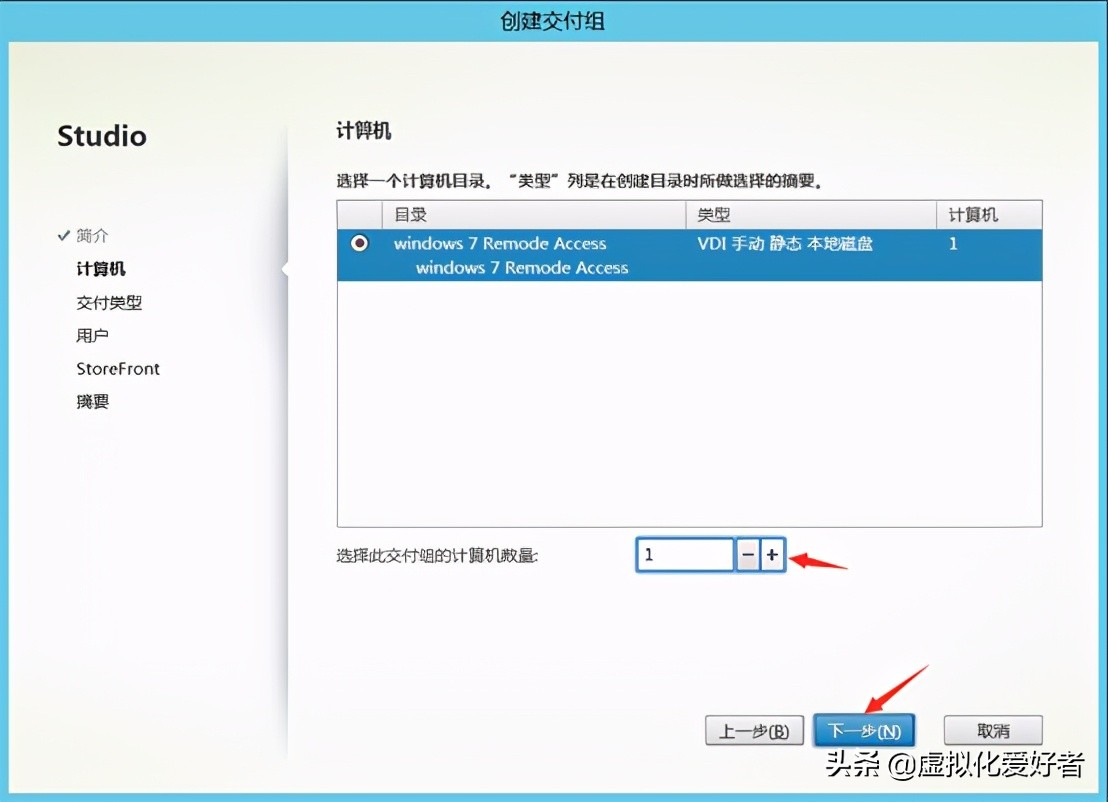1108x802 pixels.
Task: Select the windows 7 Remode Access radio button
Action: point(359,243)
